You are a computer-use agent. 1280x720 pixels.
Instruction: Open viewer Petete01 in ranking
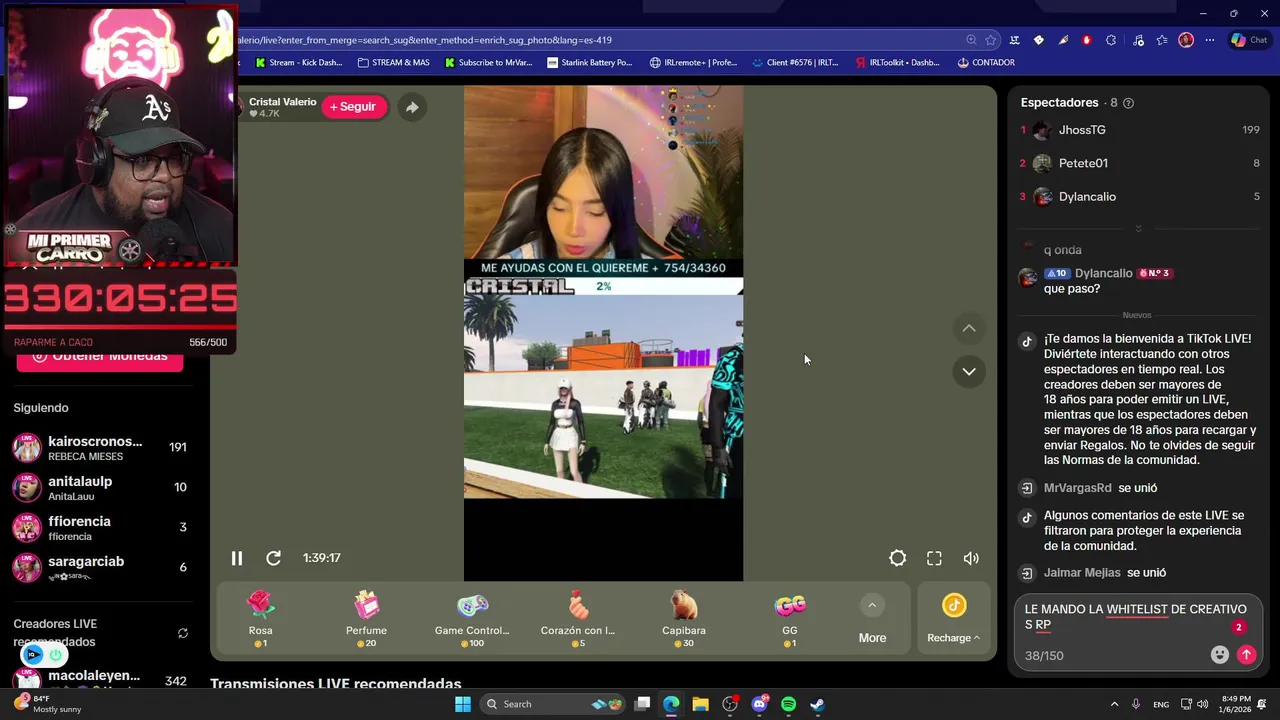coord(1139,163)
